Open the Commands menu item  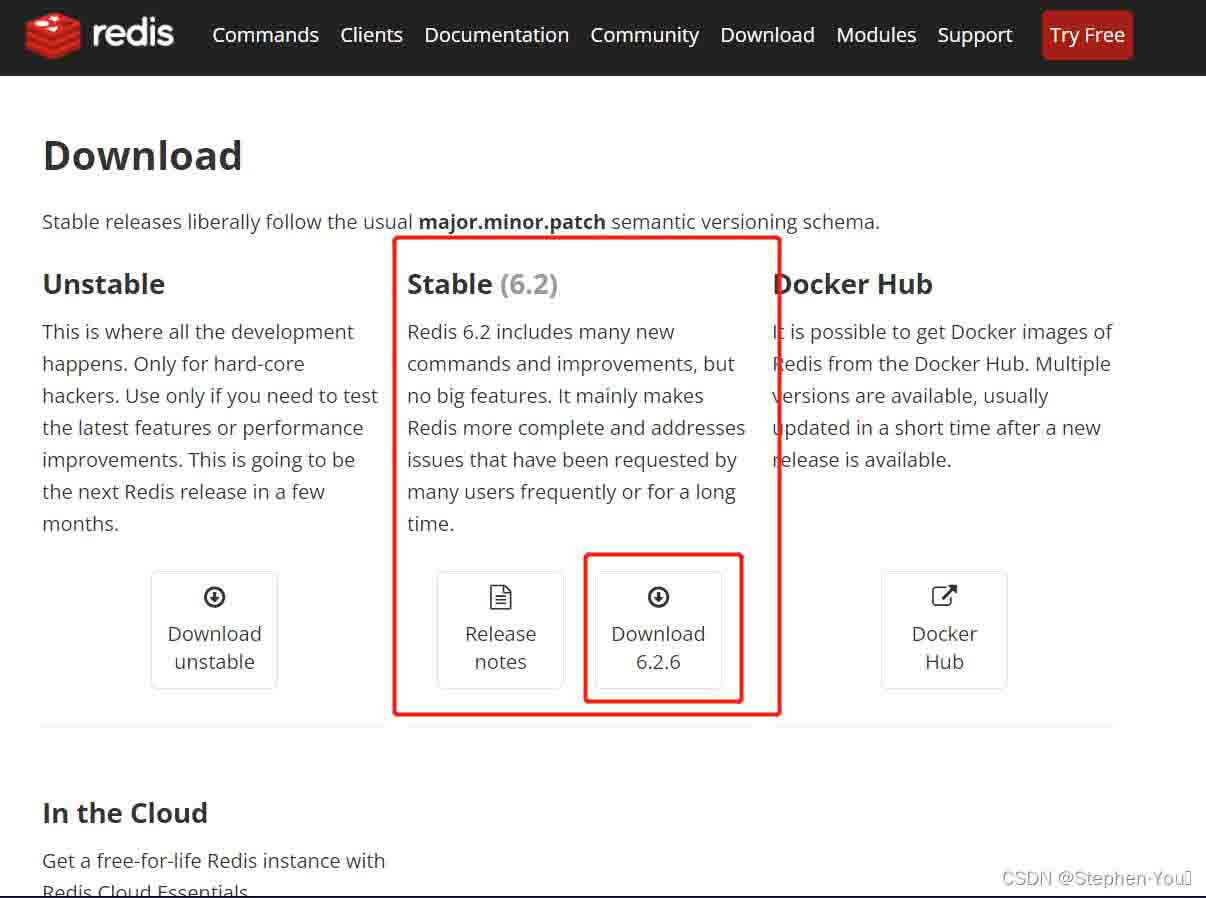pyautogui.click(x=265, y=35)
